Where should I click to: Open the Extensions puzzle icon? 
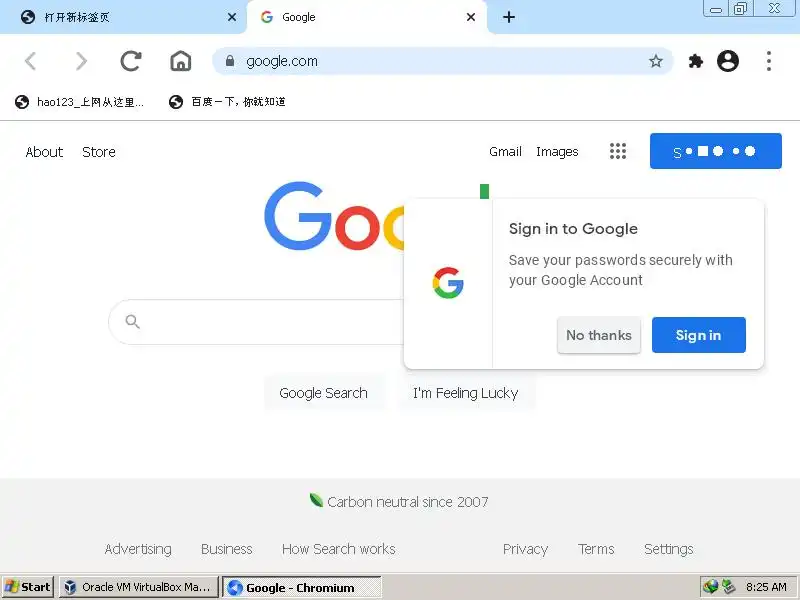click(x=695, y=61)
